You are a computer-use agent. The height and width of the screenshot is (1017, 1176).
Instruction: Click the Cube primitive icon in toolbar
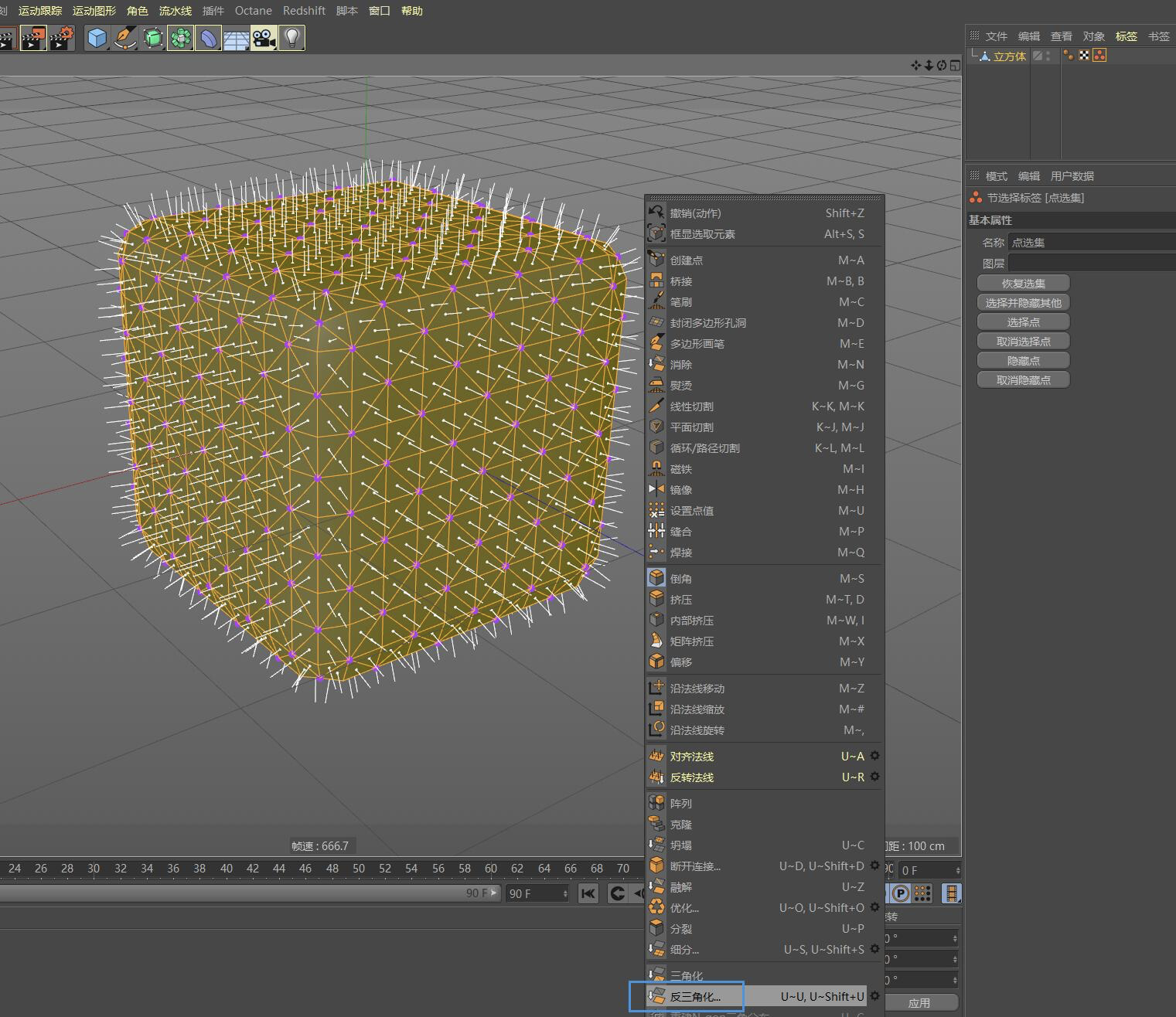tap(97, 38)
